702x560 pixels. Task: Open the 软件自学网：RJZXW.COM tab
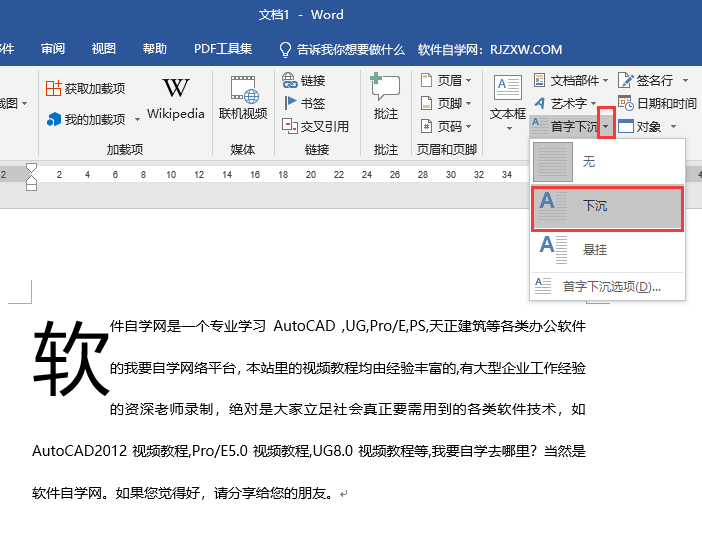point(490,50)
